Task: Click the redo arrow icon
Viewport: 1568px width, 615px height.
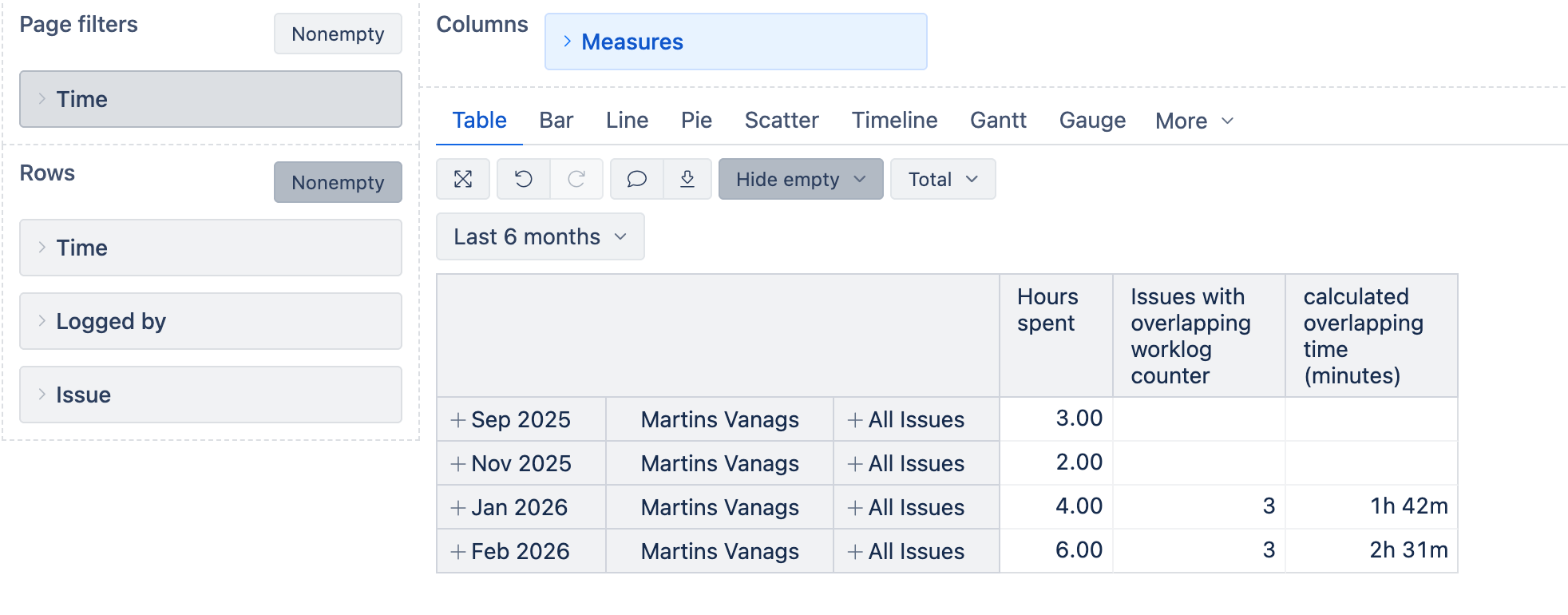Action: tap(576, 179)
